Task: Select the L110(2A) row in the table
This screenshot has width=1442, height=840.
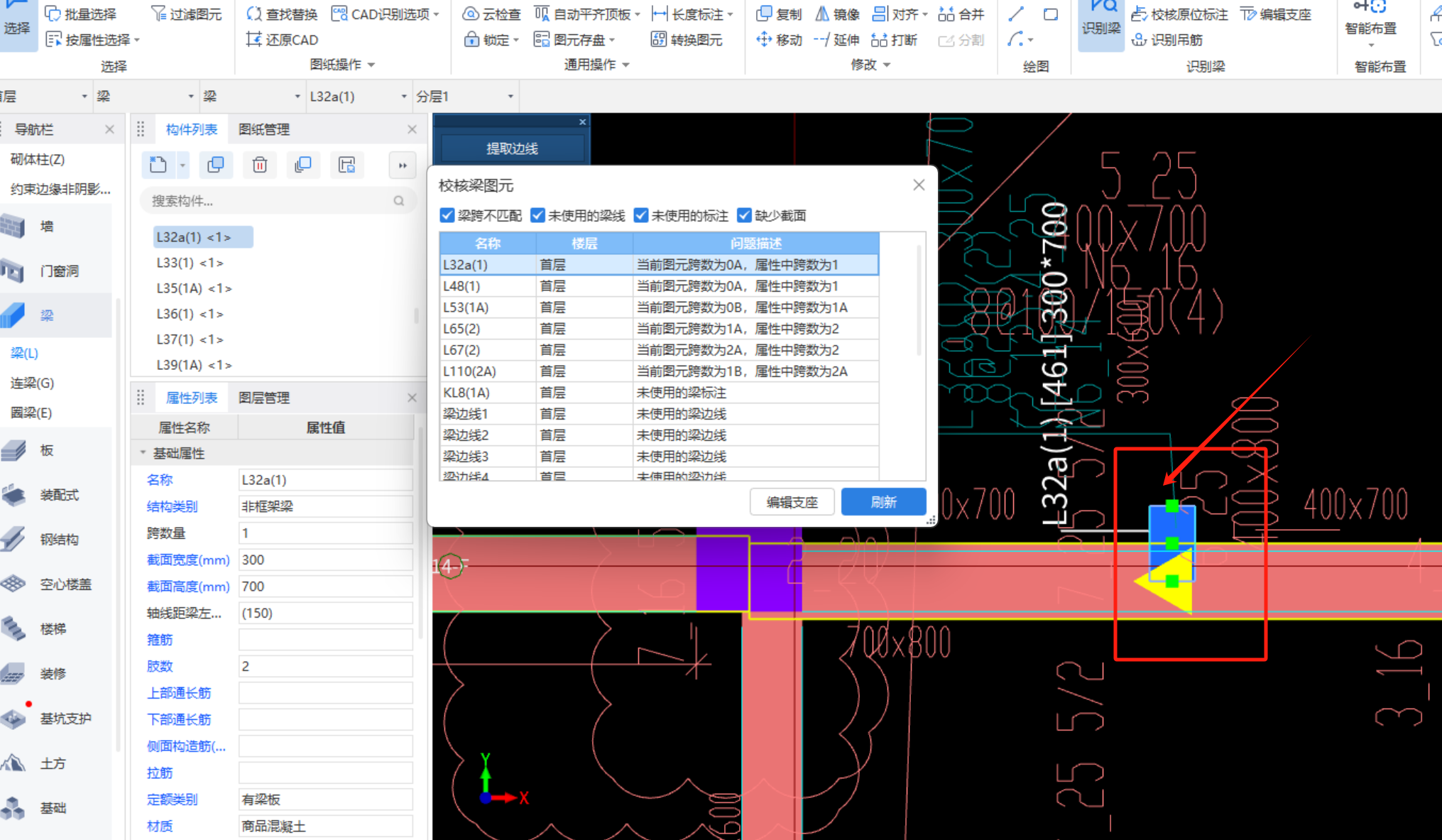Action: tap(659, 371)
